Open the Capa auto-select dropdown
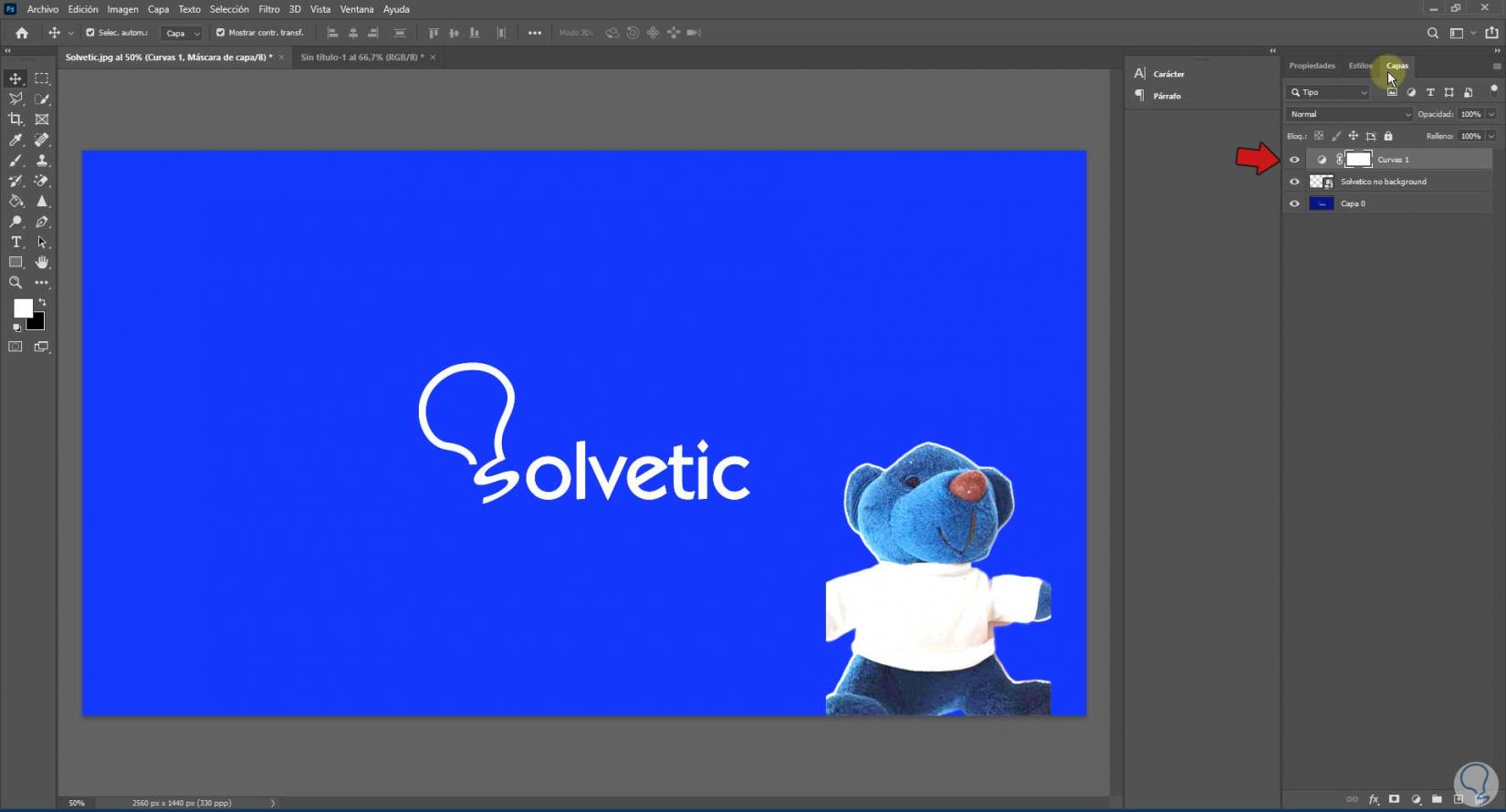Screen dimensions: 1506x812 182,33
